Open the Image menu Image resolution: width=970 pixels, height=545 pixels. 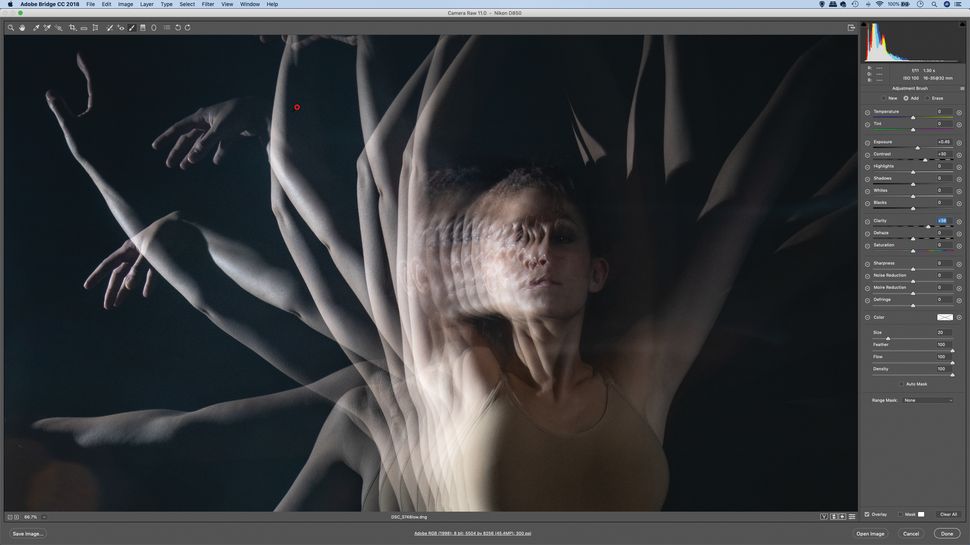pos(126,4)
